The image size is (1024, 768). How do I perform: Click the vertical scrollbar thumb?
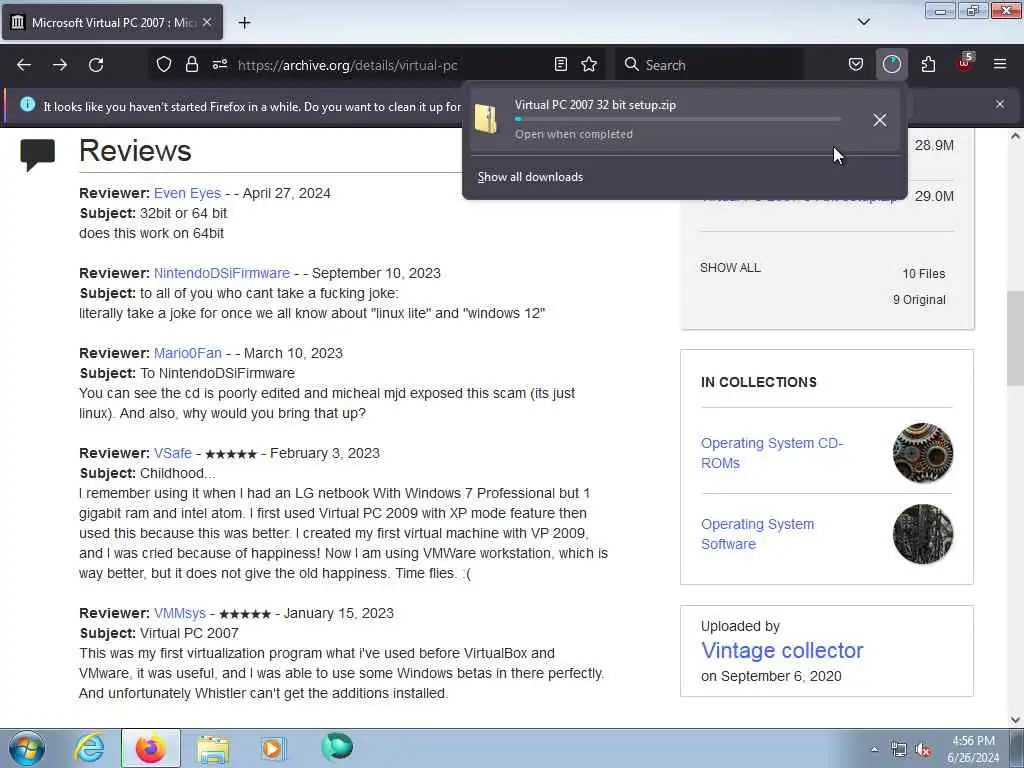pos(1016,338)
